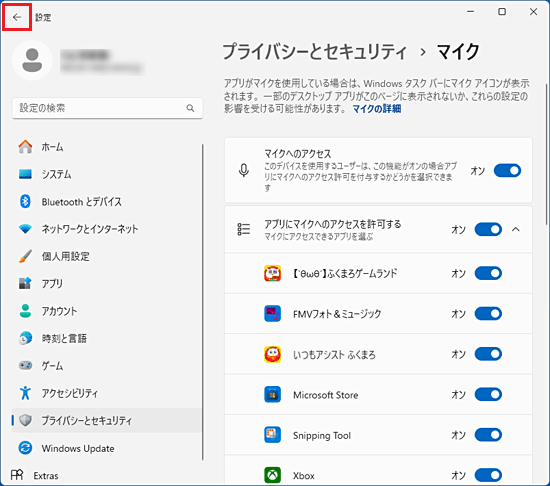The height and width of the screenshot is (486, 550).
Task: Select the privacy shield icon
Action: click(25, 420)
